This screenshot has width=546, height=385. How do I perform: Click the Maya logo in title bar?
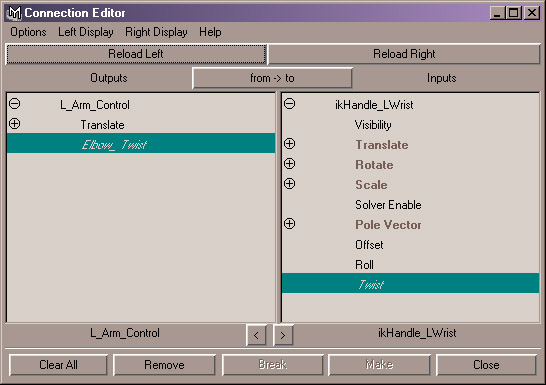[x=14, y=13]
